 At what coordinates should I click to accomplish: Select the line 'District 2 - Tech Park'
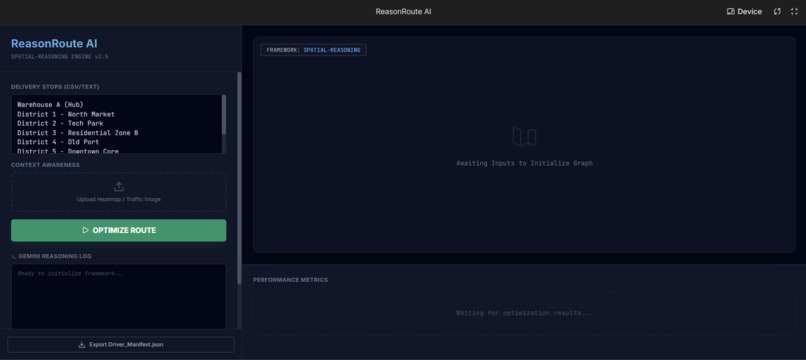[x=60, y=123]
